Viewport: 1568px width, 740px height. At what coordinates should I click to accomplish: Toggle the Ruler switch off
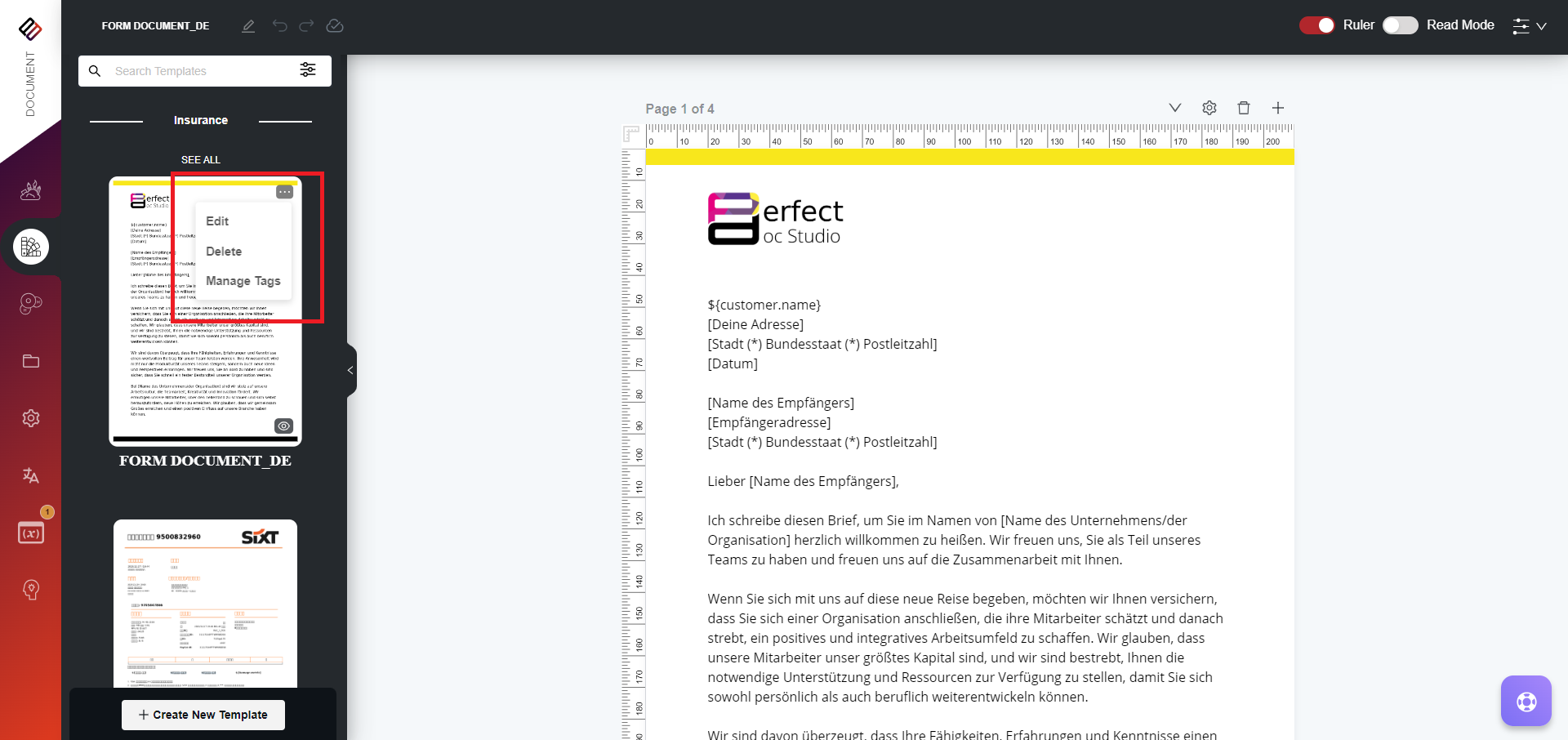tap(1316, 25)
